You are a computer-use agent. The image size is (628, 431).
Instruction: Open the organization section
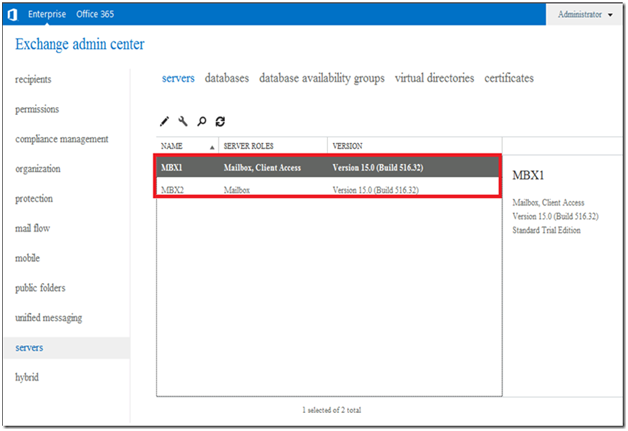[38, 169]
